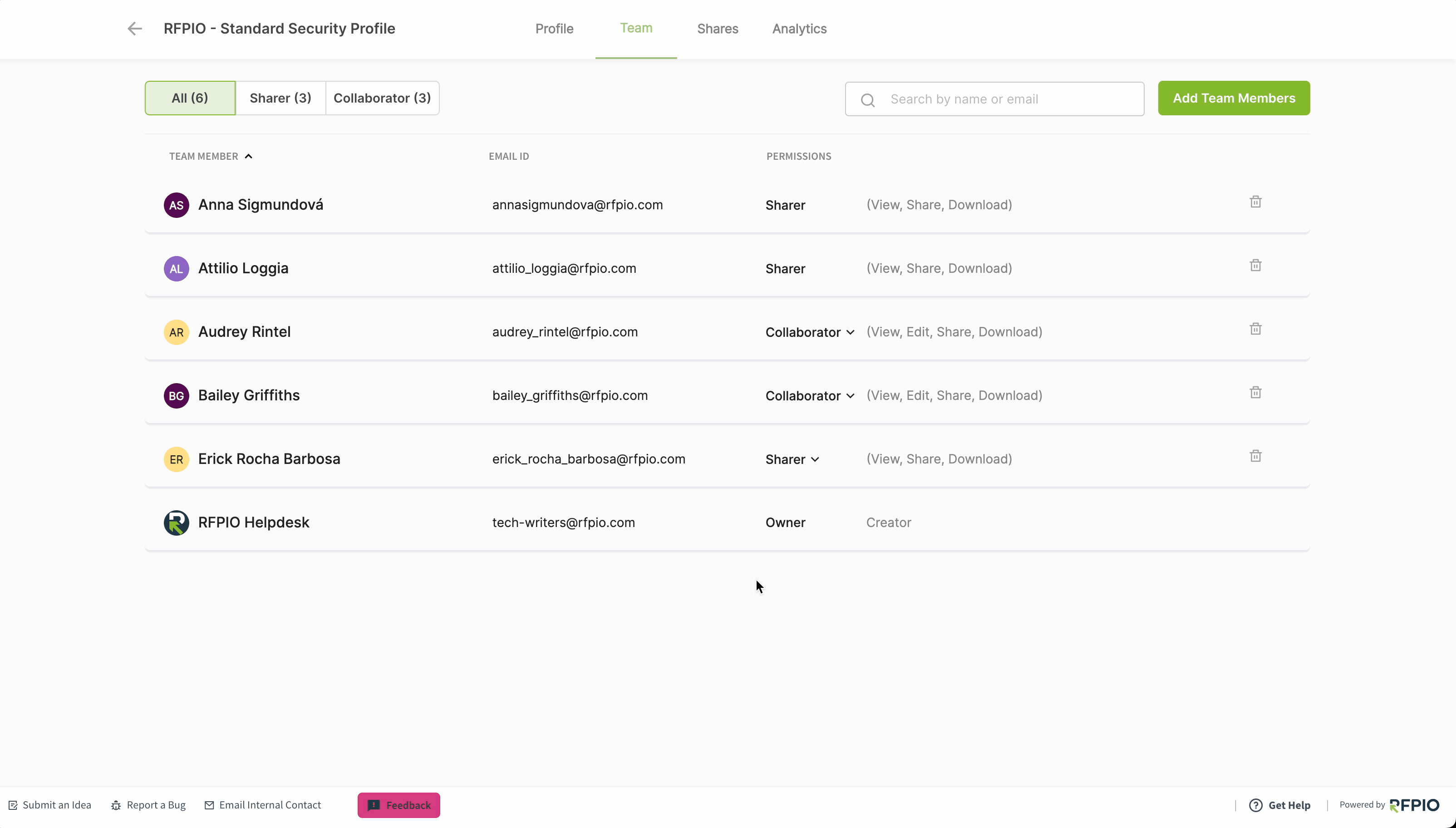Open the Feedback button

(x=398, y=805)
